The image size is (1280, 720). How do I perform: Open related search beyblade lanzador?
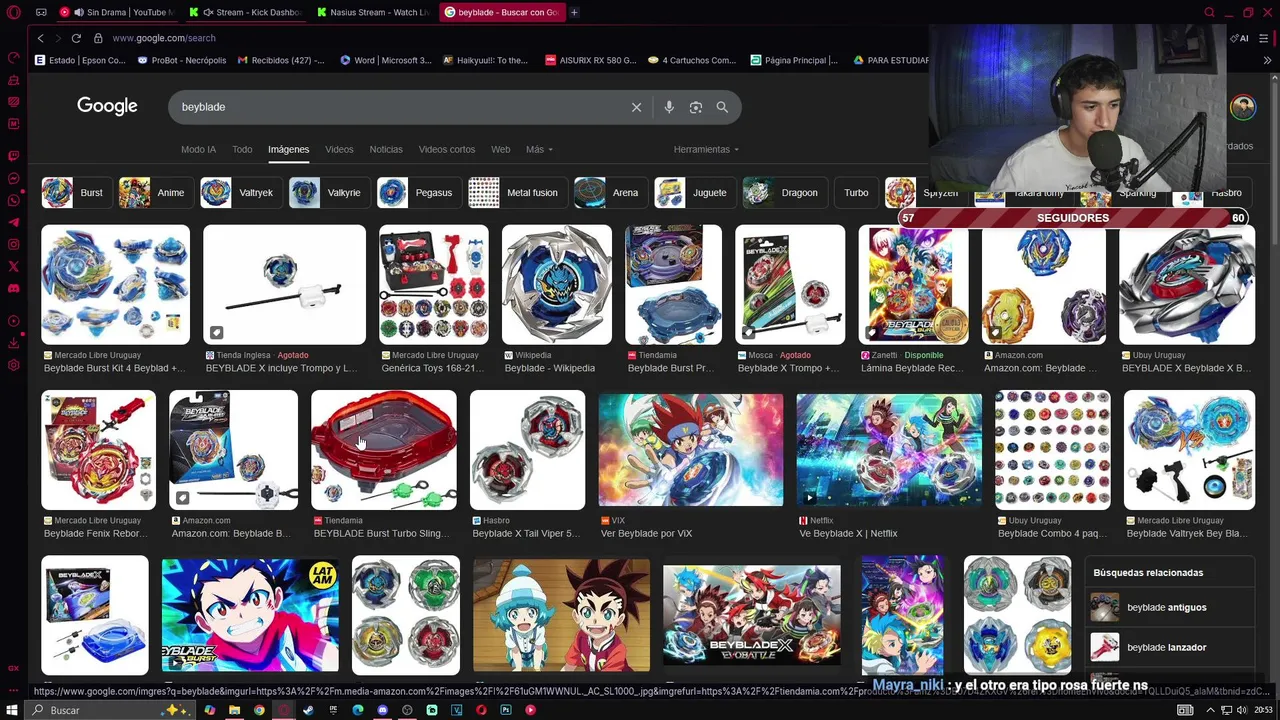pos(1168,647)
